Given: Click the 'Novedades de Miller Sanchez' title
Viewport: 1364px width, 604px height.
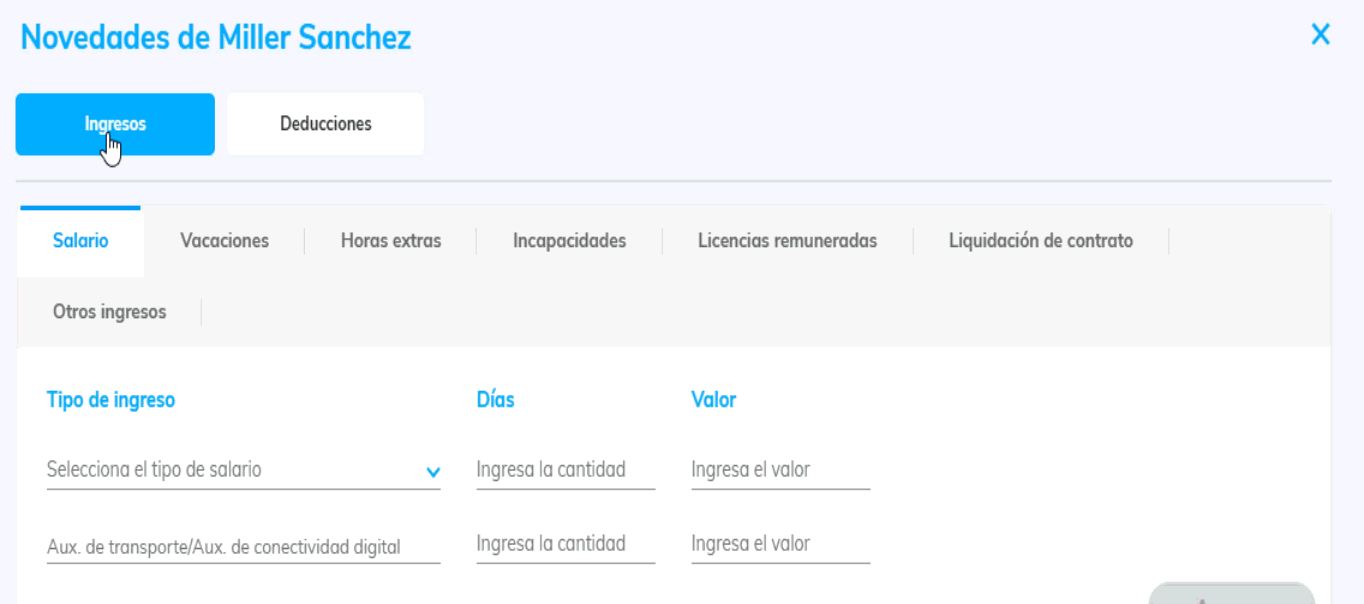Looking at the screenshot, I should click(x=216, y=38).
